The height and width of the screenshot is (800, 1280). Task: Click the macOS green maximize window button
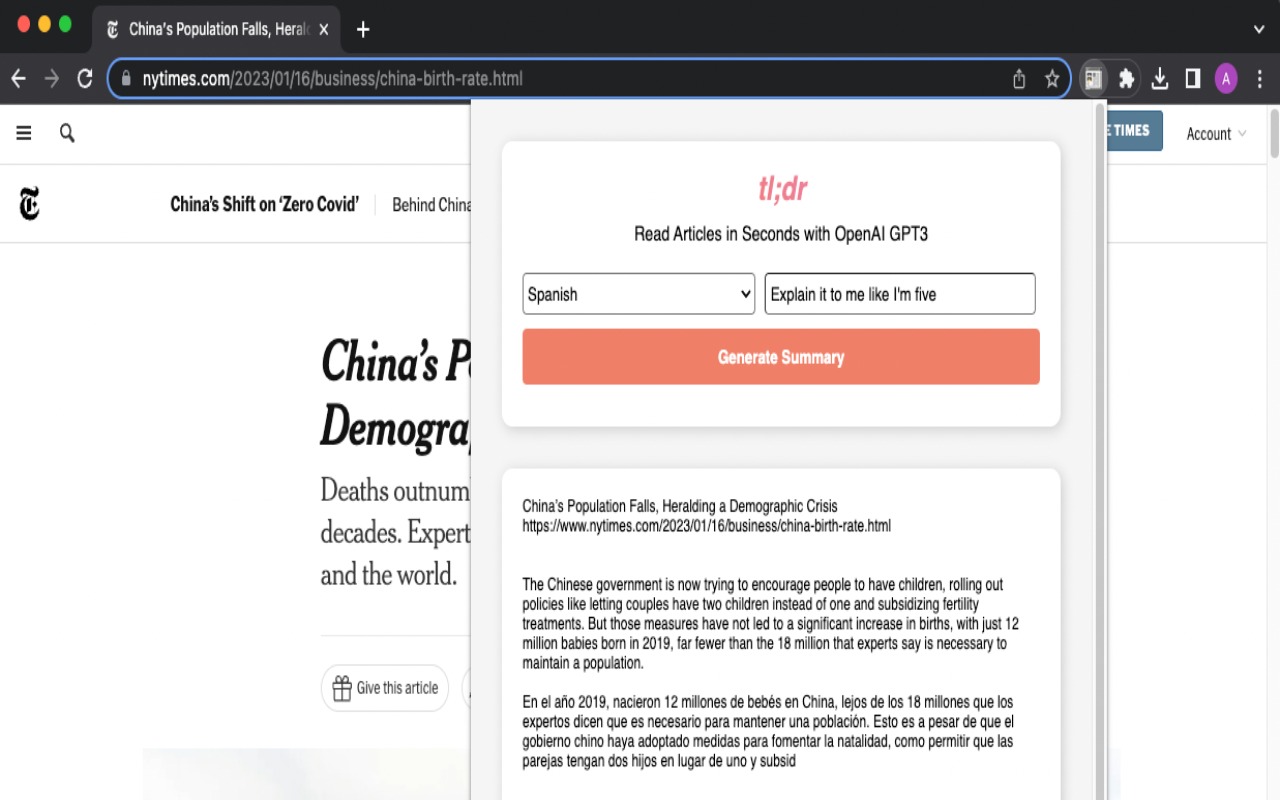pyautogui.click(x=65, y=24)
